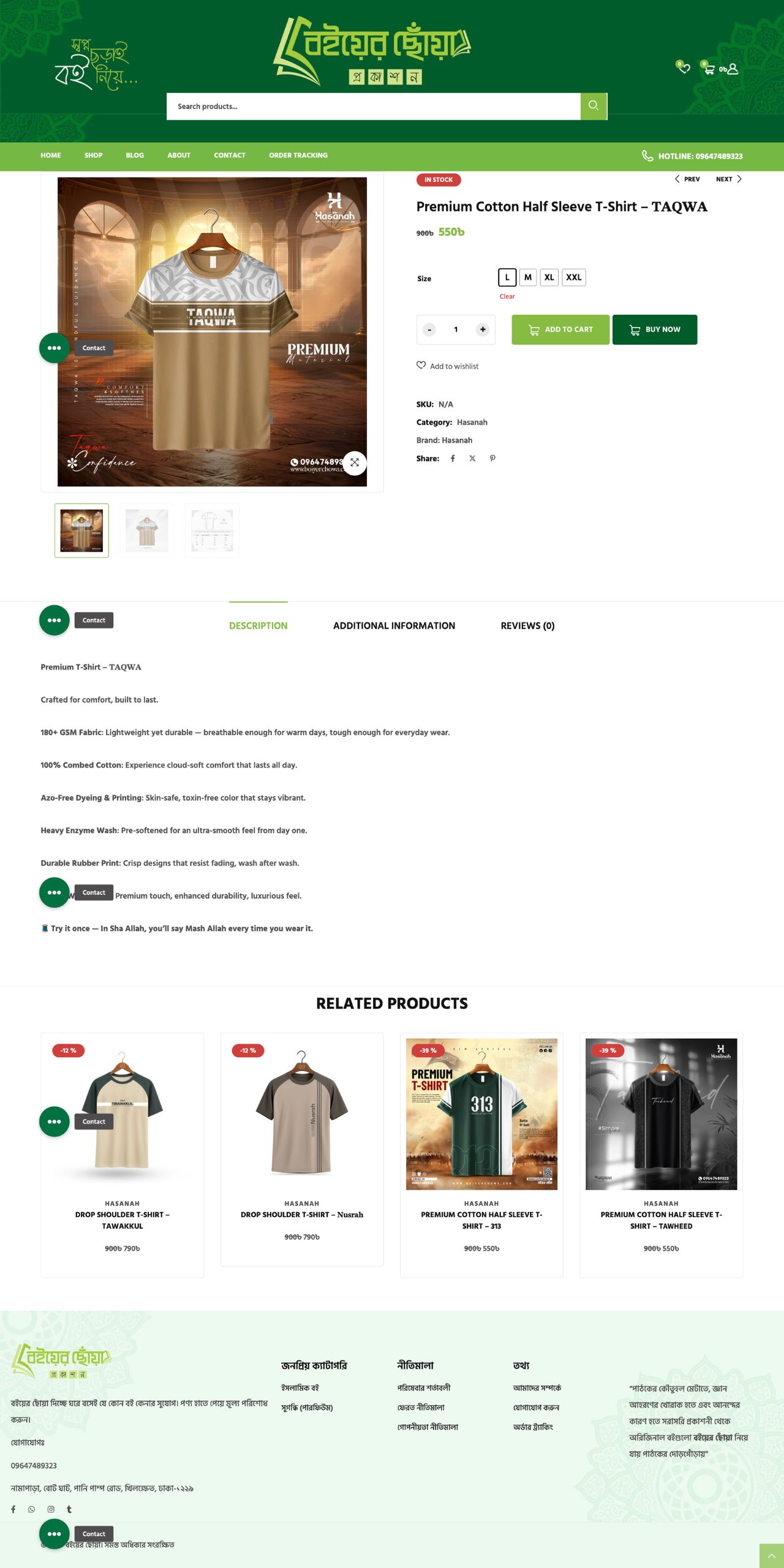Increase quantity with the plus button
784x1568 pixels.
click(483, 330)
